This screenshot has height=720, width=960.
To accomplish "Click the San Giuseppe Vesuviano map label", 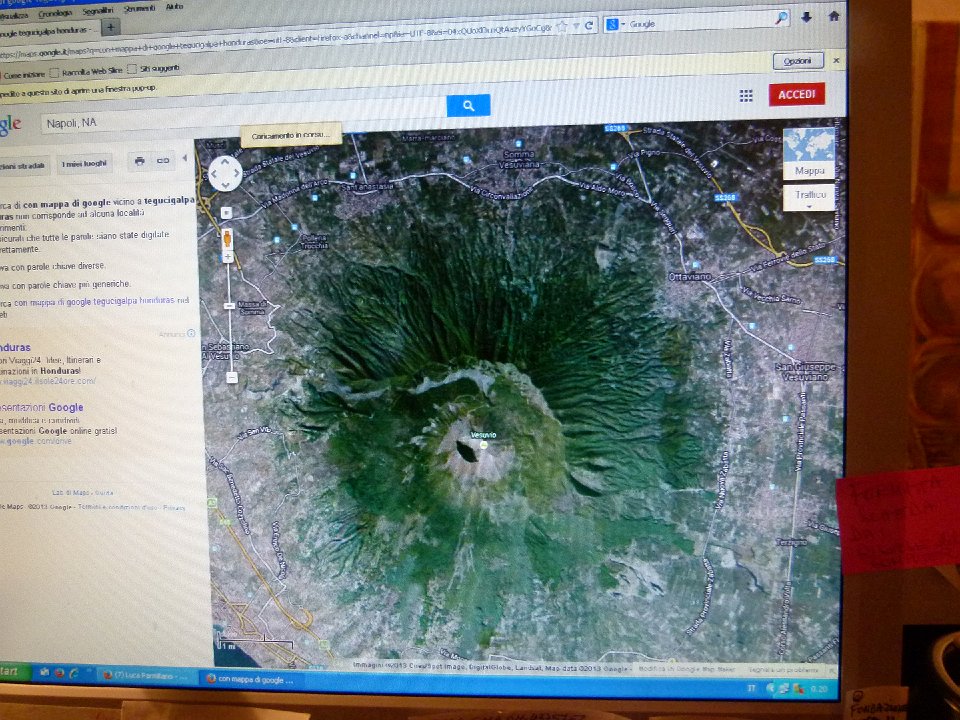I will 805,372.
